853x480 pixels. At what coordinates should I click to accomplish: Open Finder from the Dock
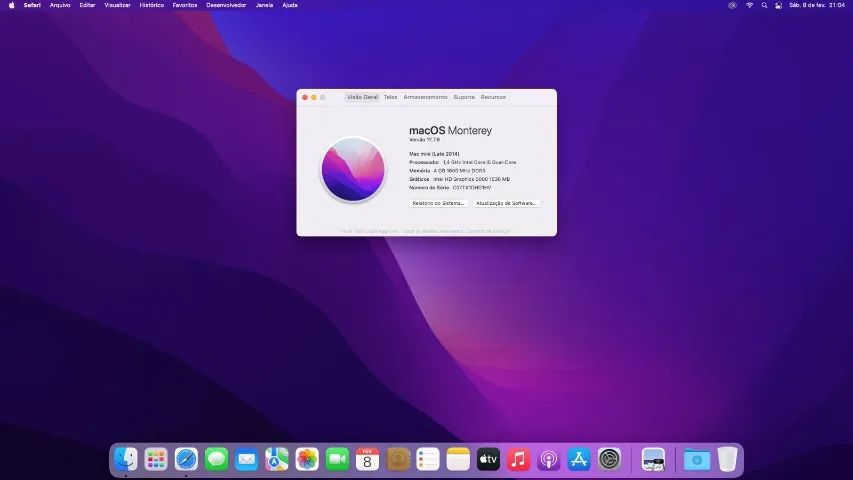pos(126,459)
